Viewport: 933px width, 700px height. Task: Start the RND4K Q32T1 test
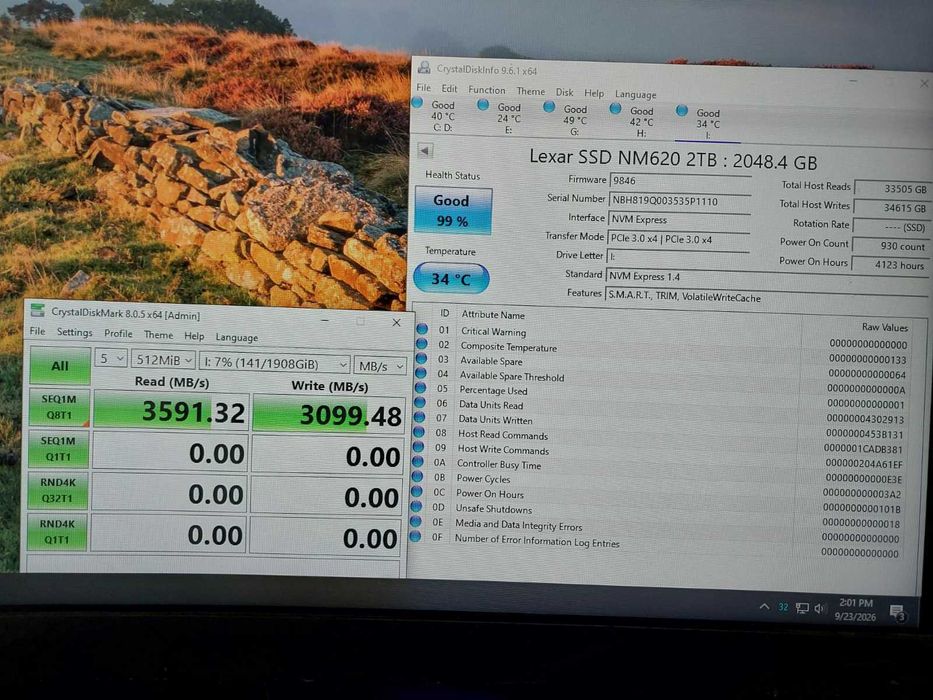pos(58,490)
